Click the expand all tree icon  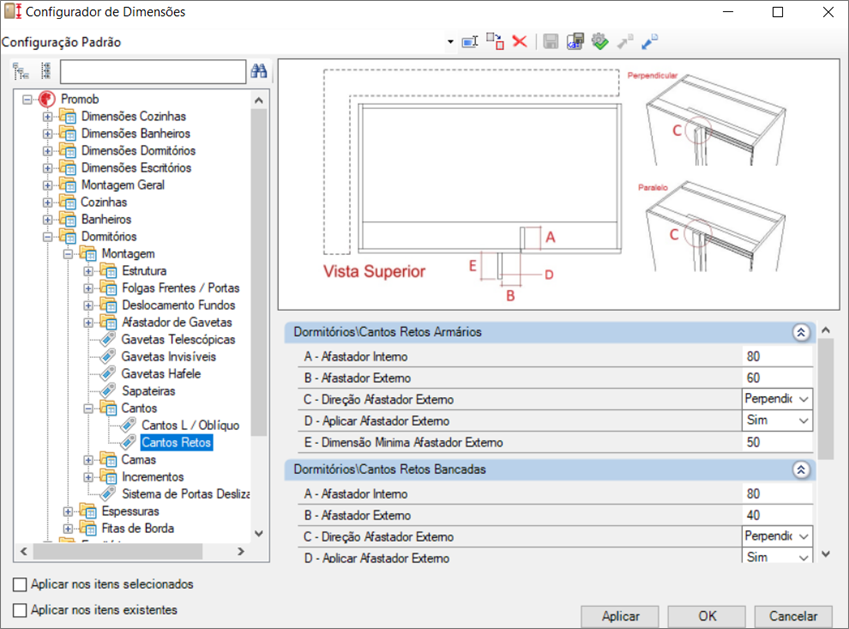click(x=21, y=71)
